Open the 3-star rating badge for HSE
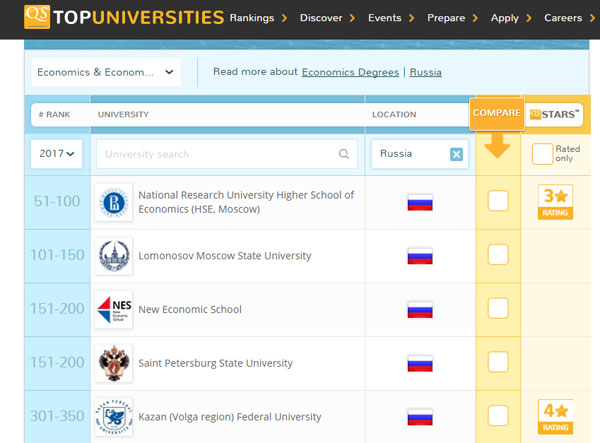 555,202
